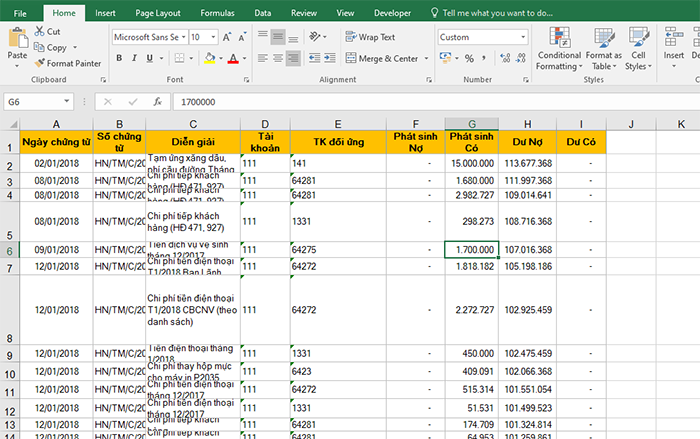Click the Insert Function fx icon
Screen dimensions: 700x439
pyautogui.click(x=157, y=102)
